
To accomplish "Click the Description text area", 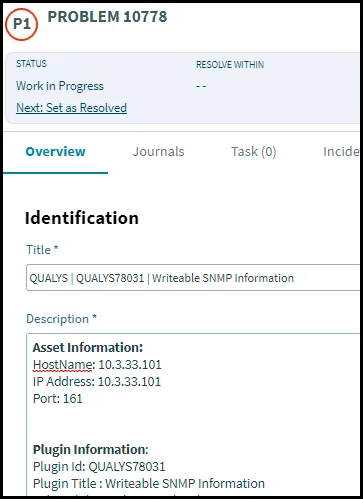I will (193, 414).
